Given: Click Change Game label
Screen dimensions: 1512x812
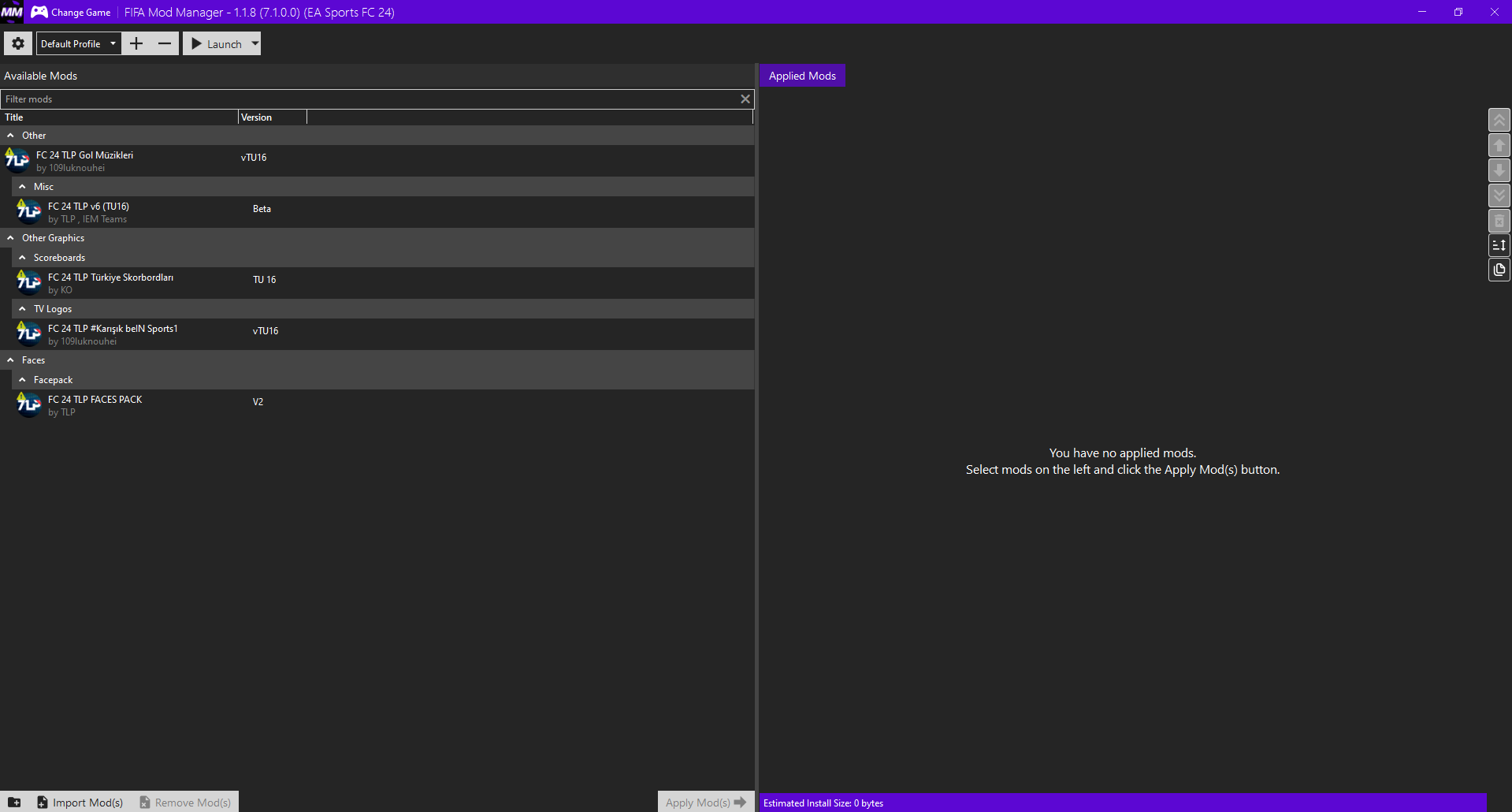Looking at the screenshot, I should 80,12.
